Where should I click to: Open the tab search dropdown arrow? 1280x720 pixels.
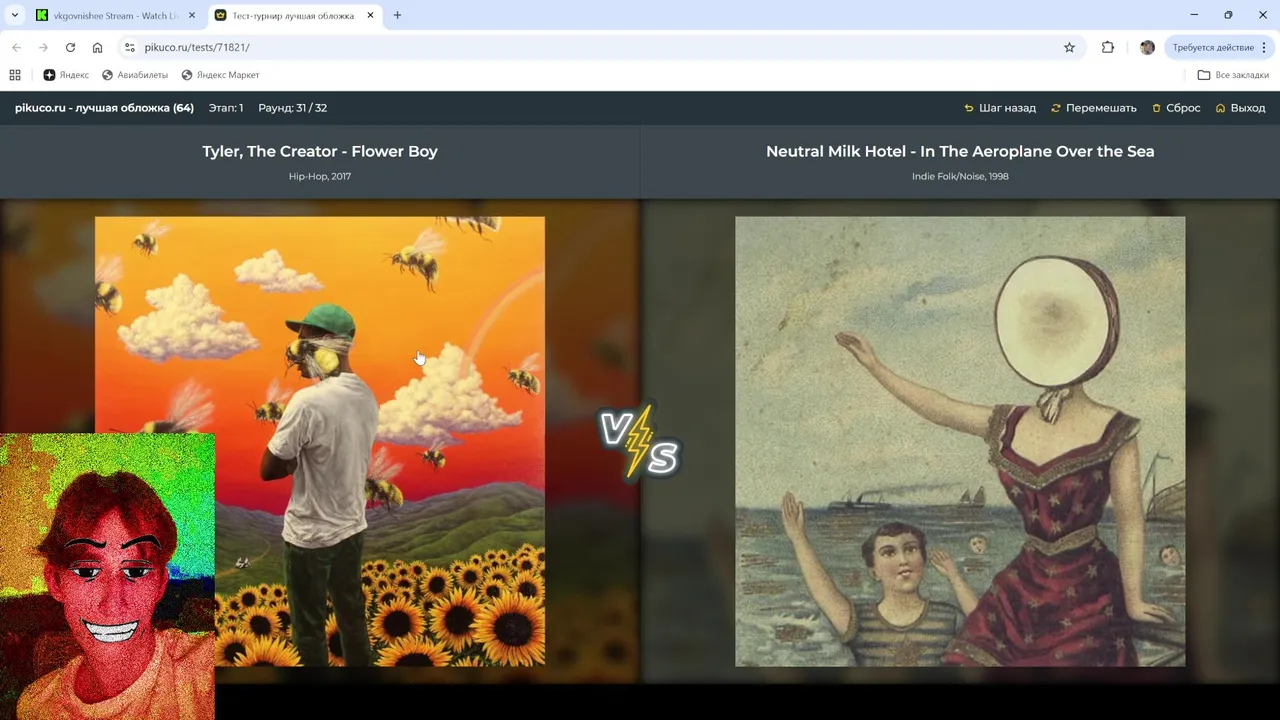coord(14,15)
